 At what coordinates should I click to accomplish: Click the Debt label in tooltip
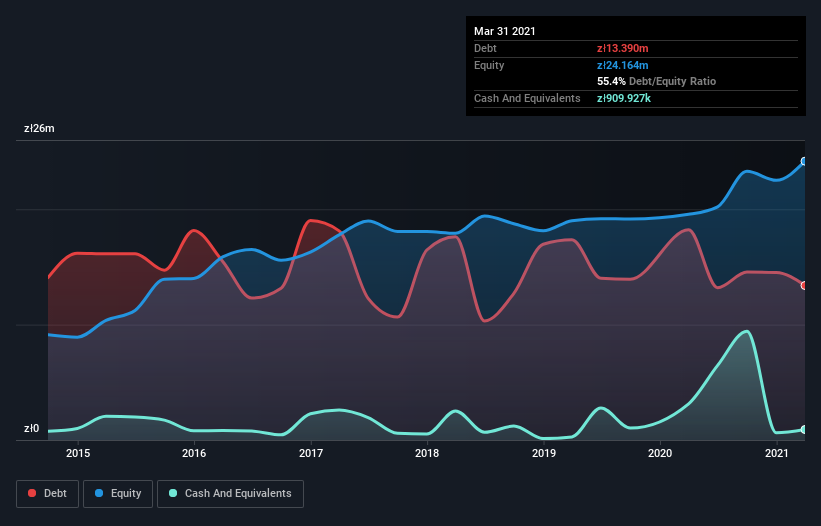485,48
